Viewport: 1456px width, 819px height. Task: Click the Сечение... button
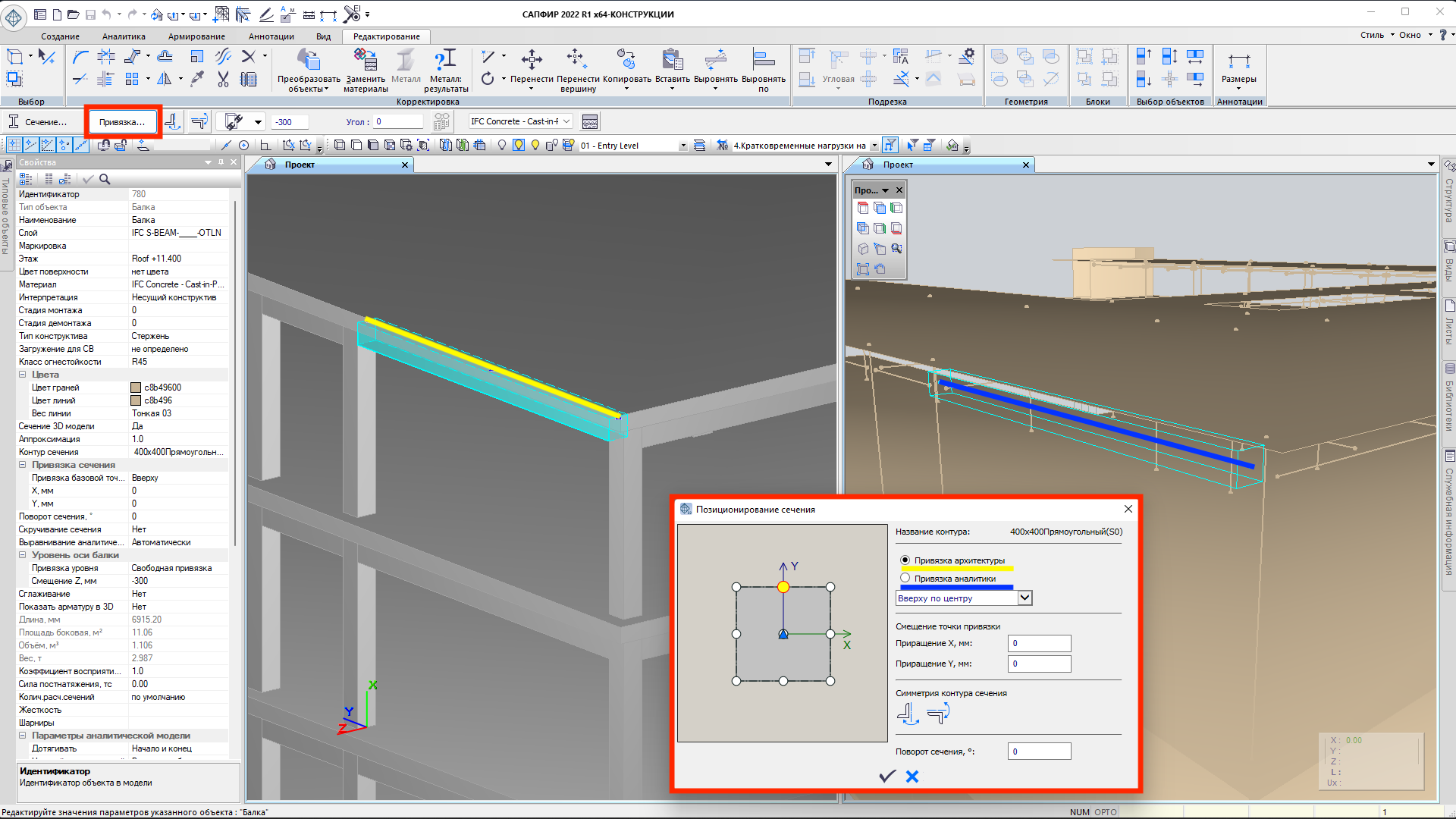pyautogui.click(x=38, y=122)
